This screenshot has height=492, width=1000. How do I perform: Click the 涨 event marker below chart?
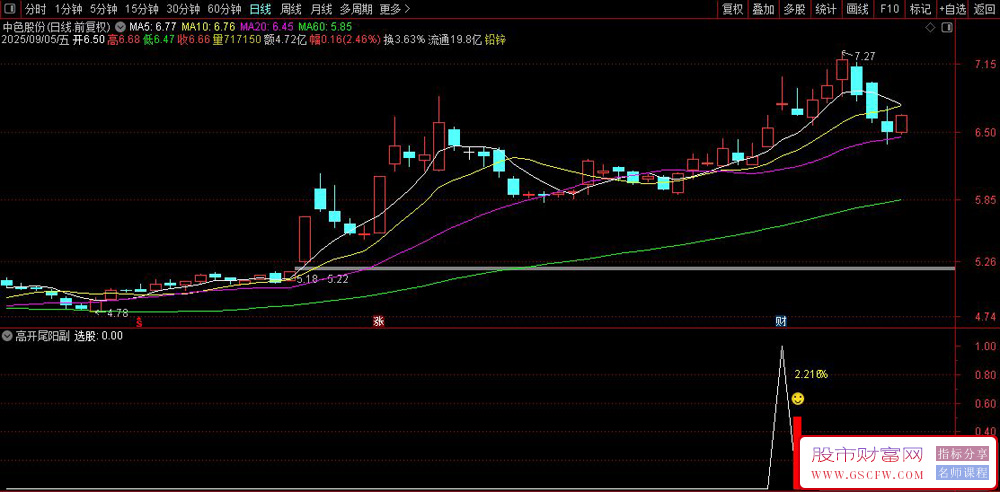point(378,322)
